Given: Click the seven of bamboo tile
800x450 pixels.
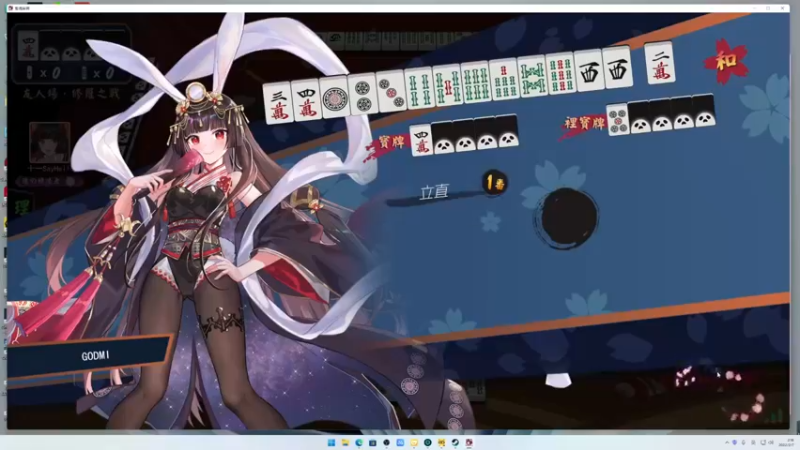Looking at the screenshot, I should (504, 79).
